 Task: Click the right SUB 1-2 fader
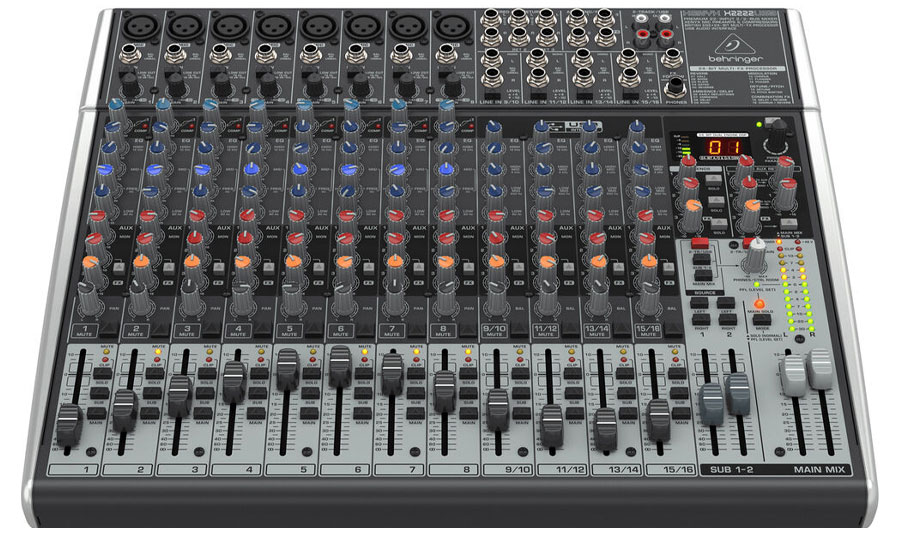pos(738,394)
